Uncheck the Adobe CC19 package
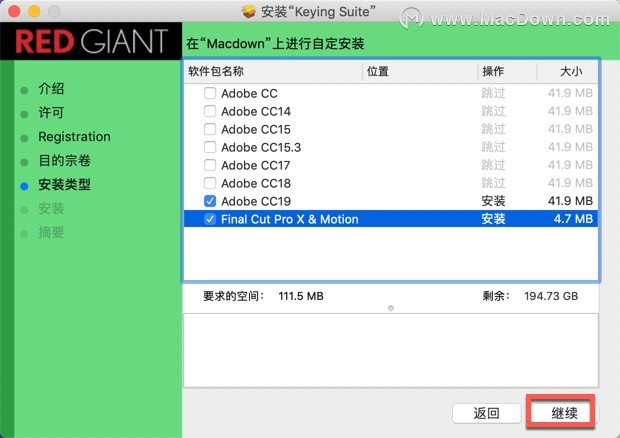Viewport: 620px width, 438px height. tap(210, 201)
